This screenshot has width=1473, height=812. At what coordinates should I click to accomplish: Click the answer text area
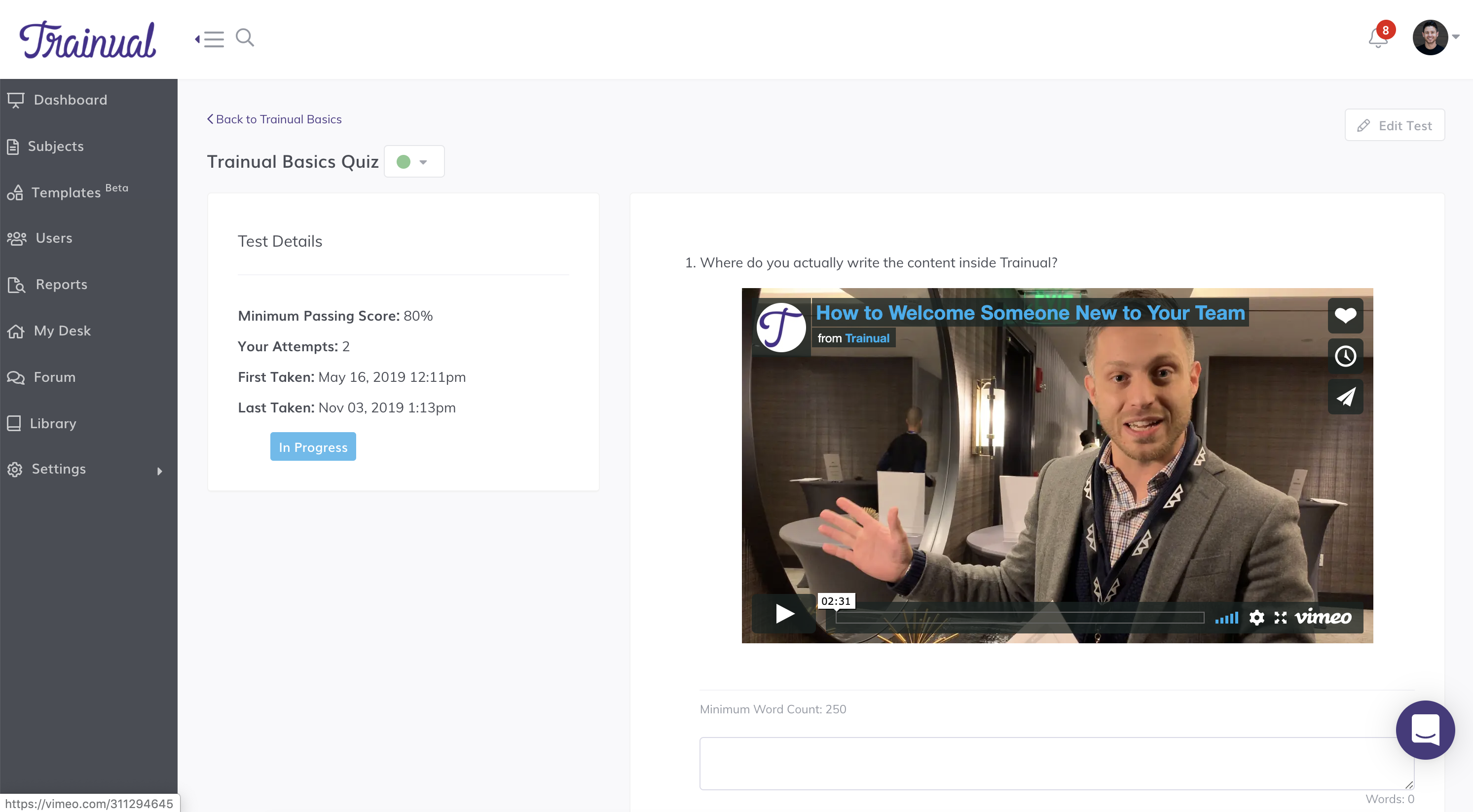coord(1056,763)
